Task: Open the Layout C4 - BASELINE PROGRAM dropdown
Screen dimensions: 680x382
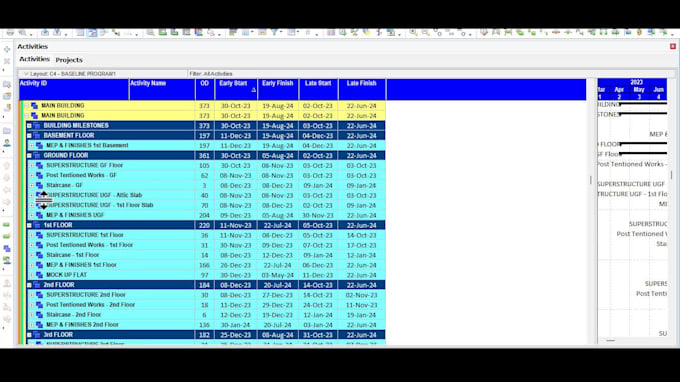Action: tap(26, 74)
